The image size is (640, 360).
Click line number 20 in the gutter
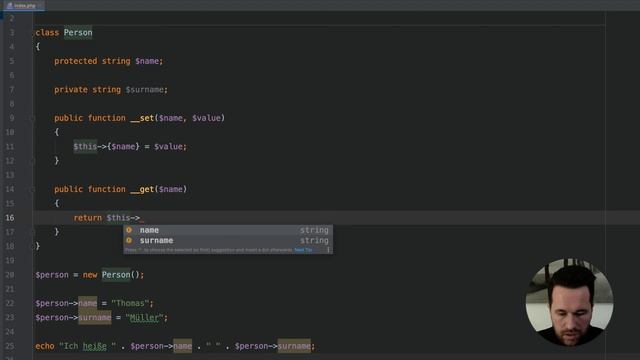pos(10,275)
